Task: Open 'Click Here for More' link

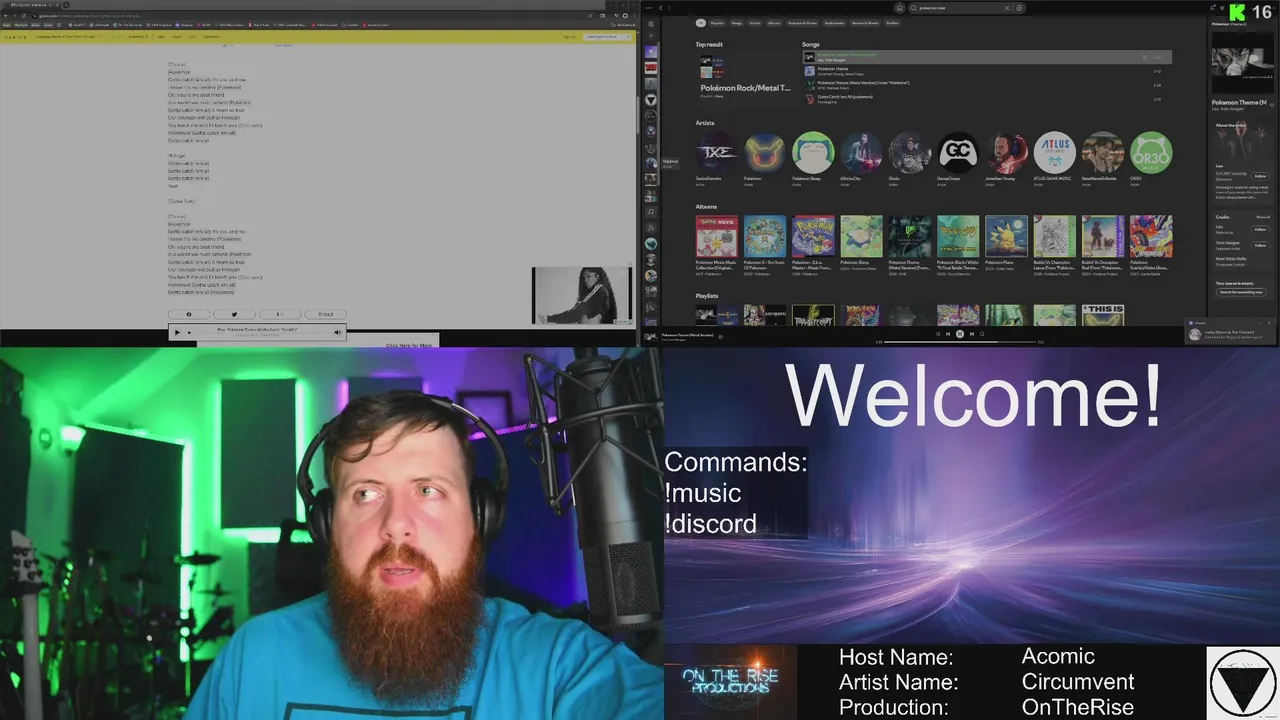Action: tap(409, 345)
